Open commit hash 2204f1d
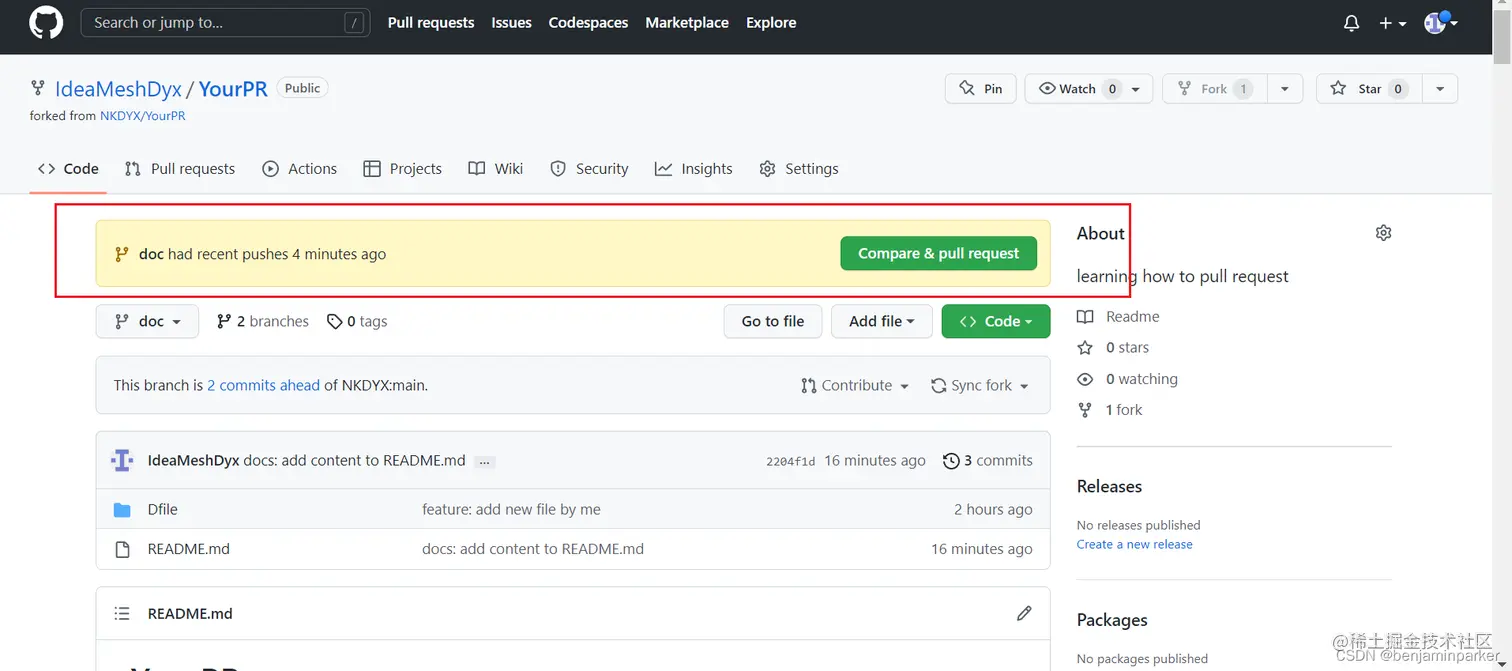Viewport: 1512px width, 671px height. (791, 461)
